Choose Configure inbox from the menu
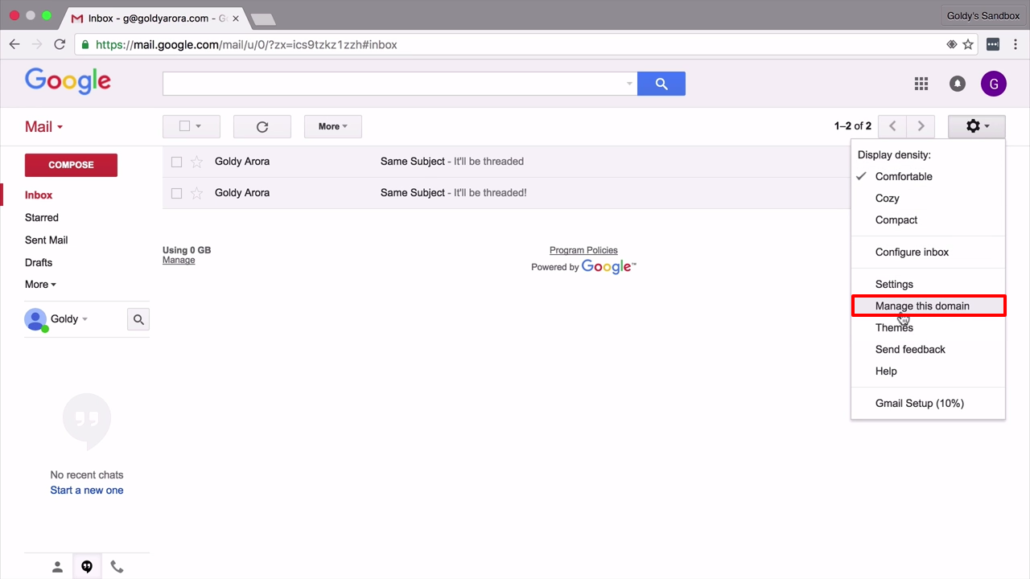 pos(928,252)
